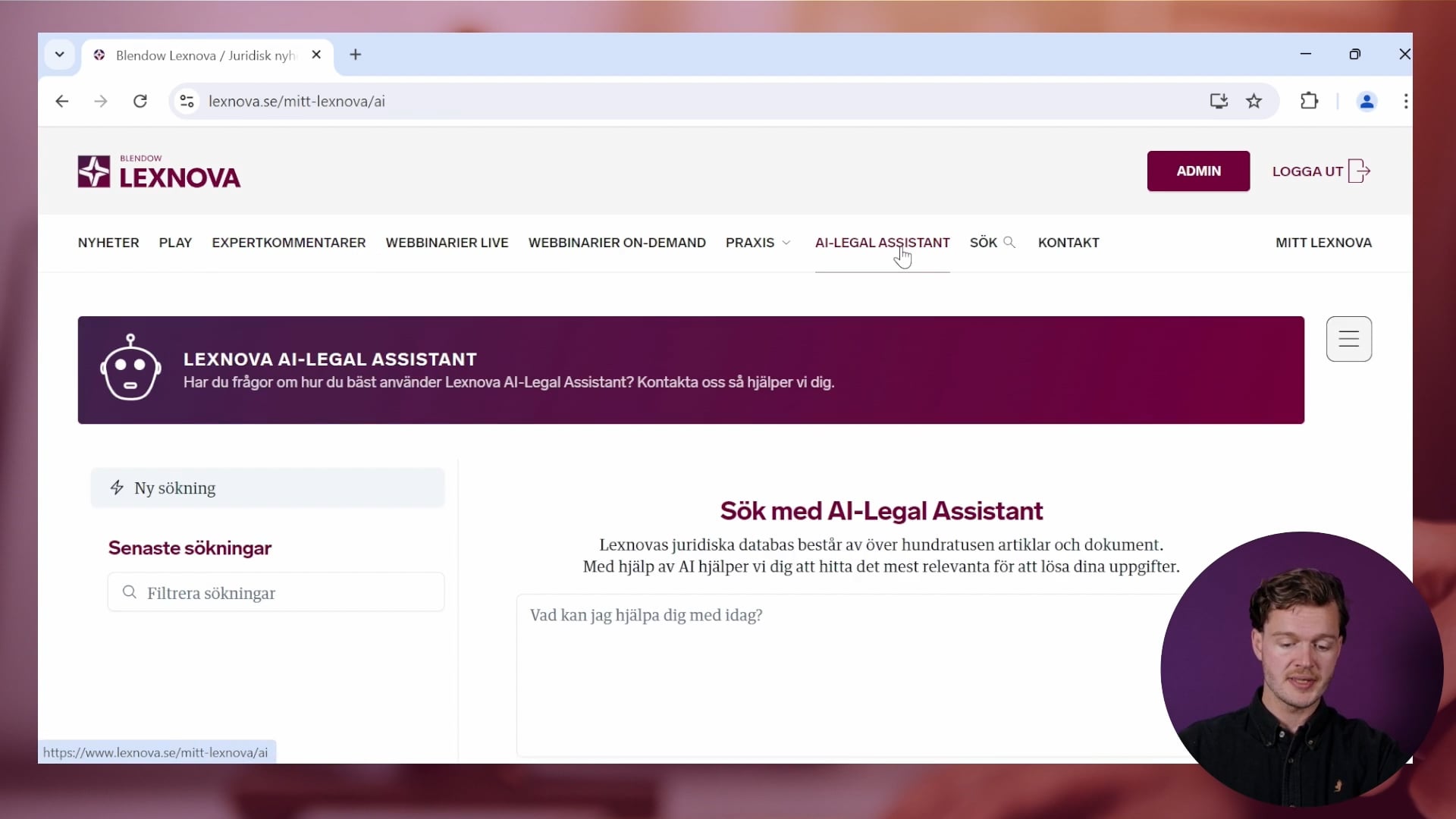The image size is (1456, 819).
Task: Go to EXPERTKOMMENTARER
Action: point(289,243)
